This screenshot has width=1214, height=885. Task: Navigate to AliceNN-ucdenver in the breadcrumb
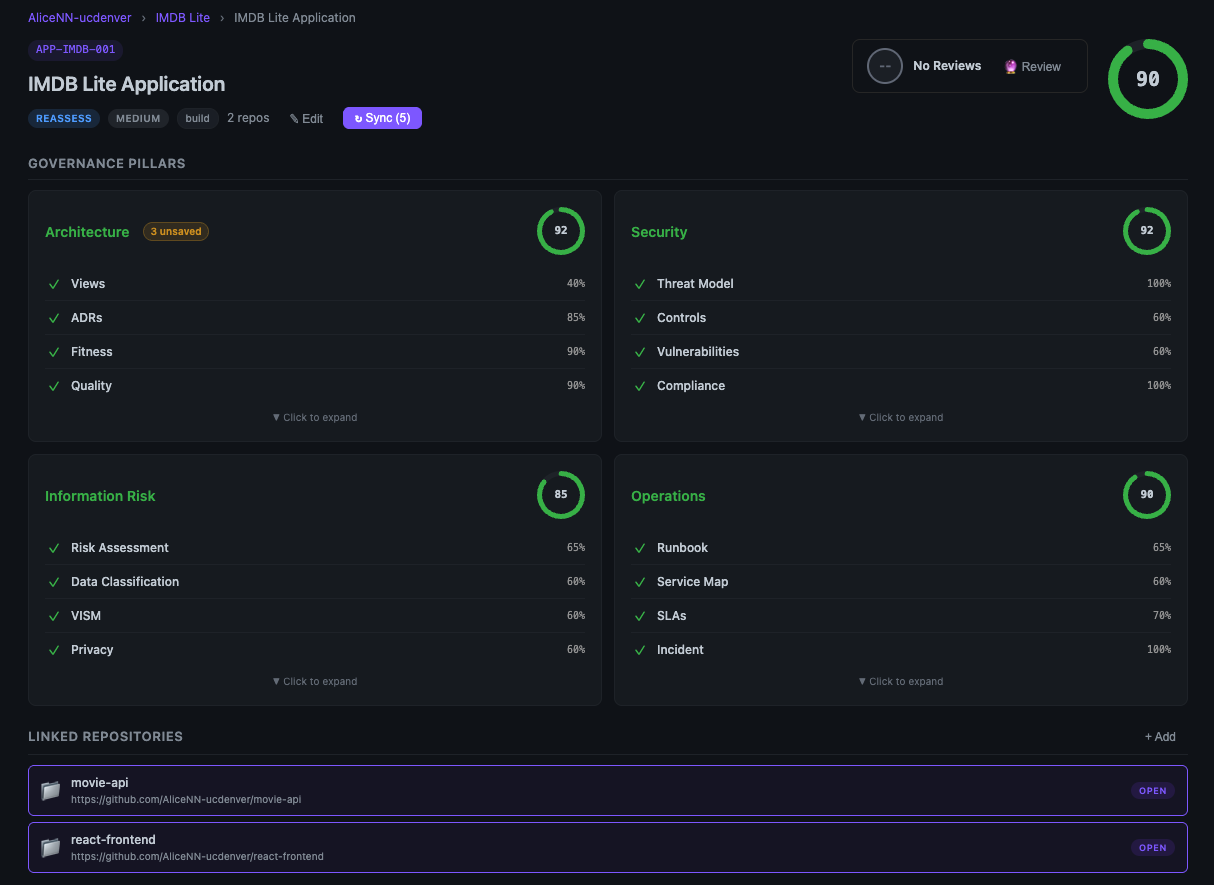tap(79, 17)
